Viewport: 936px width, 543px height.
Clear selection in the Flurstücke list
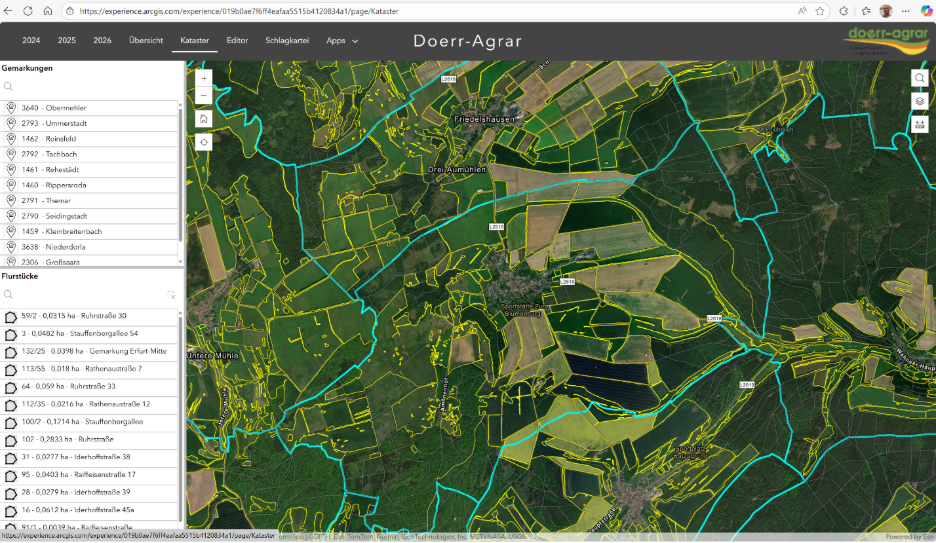(171, 295)
